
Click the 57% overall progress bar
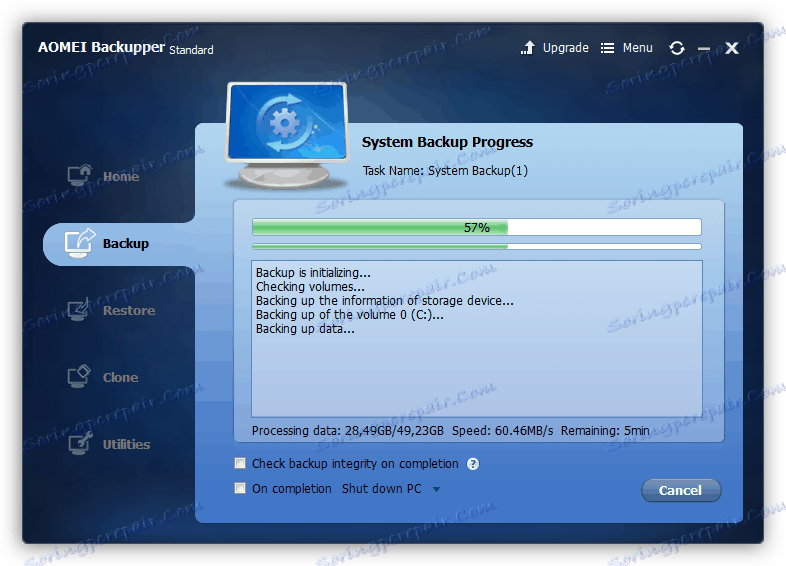[x=477, y=227]
